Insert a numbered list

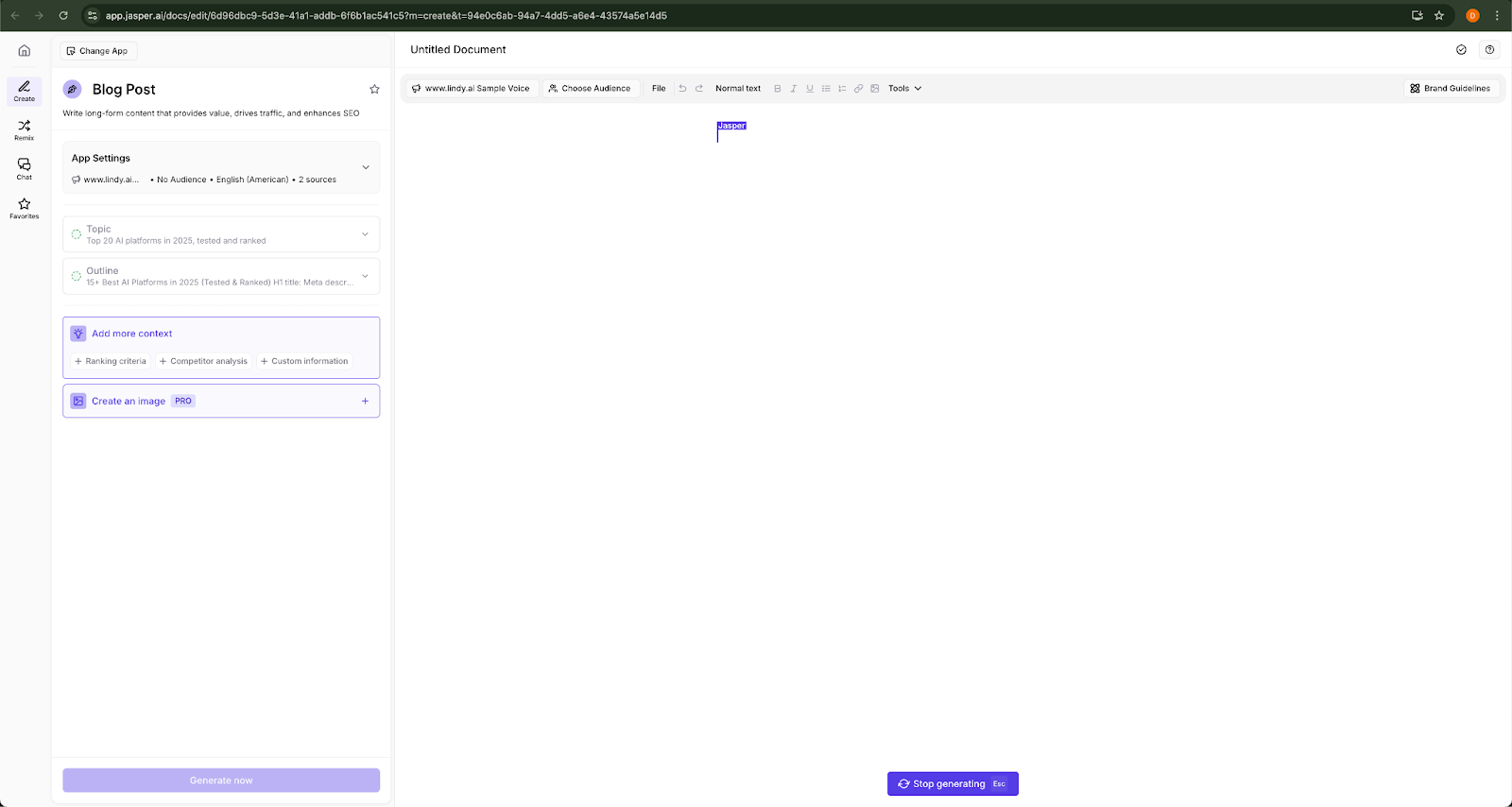point(842,88)
